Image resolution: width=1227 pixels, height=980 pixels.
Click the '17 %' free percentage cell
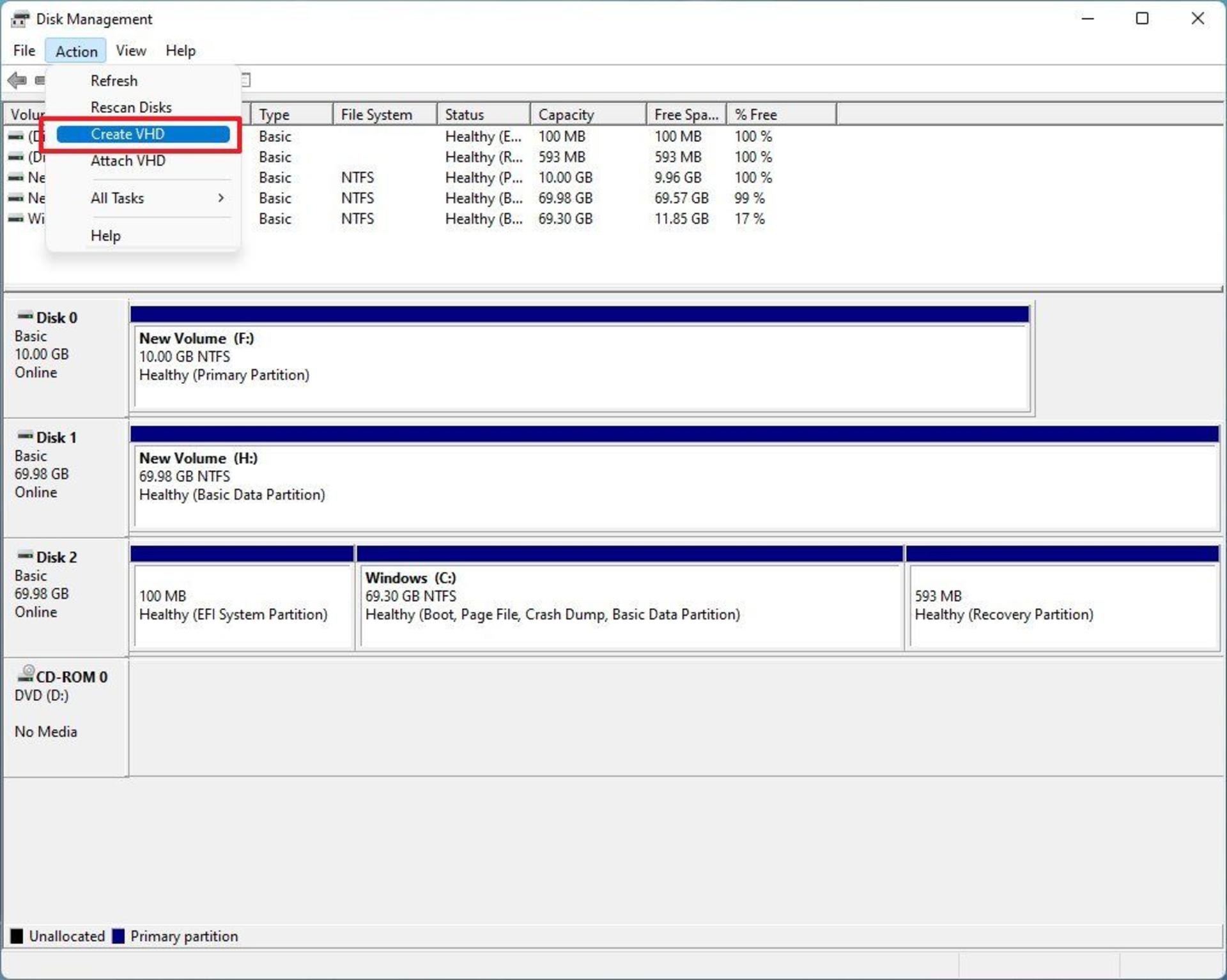point(749,219)
